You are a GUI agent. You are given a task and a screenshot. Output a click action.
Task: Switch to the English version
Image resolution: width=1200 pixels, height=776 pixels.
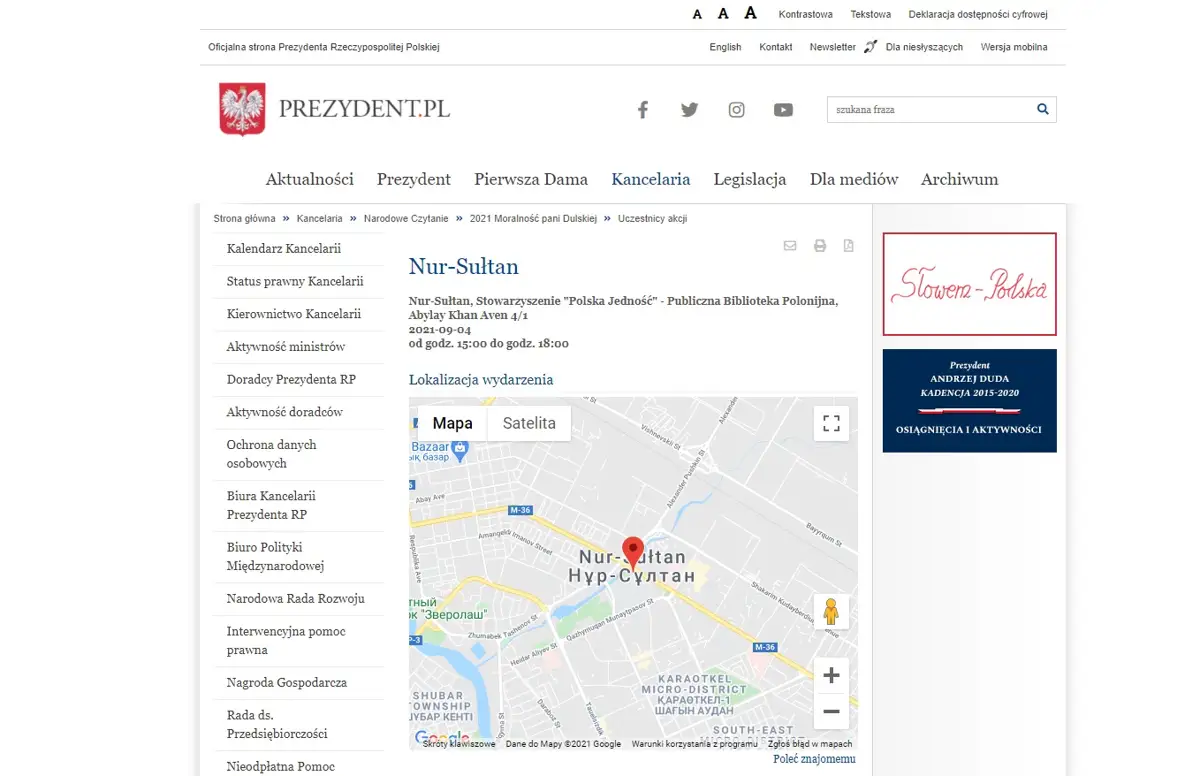pos(726,47)
